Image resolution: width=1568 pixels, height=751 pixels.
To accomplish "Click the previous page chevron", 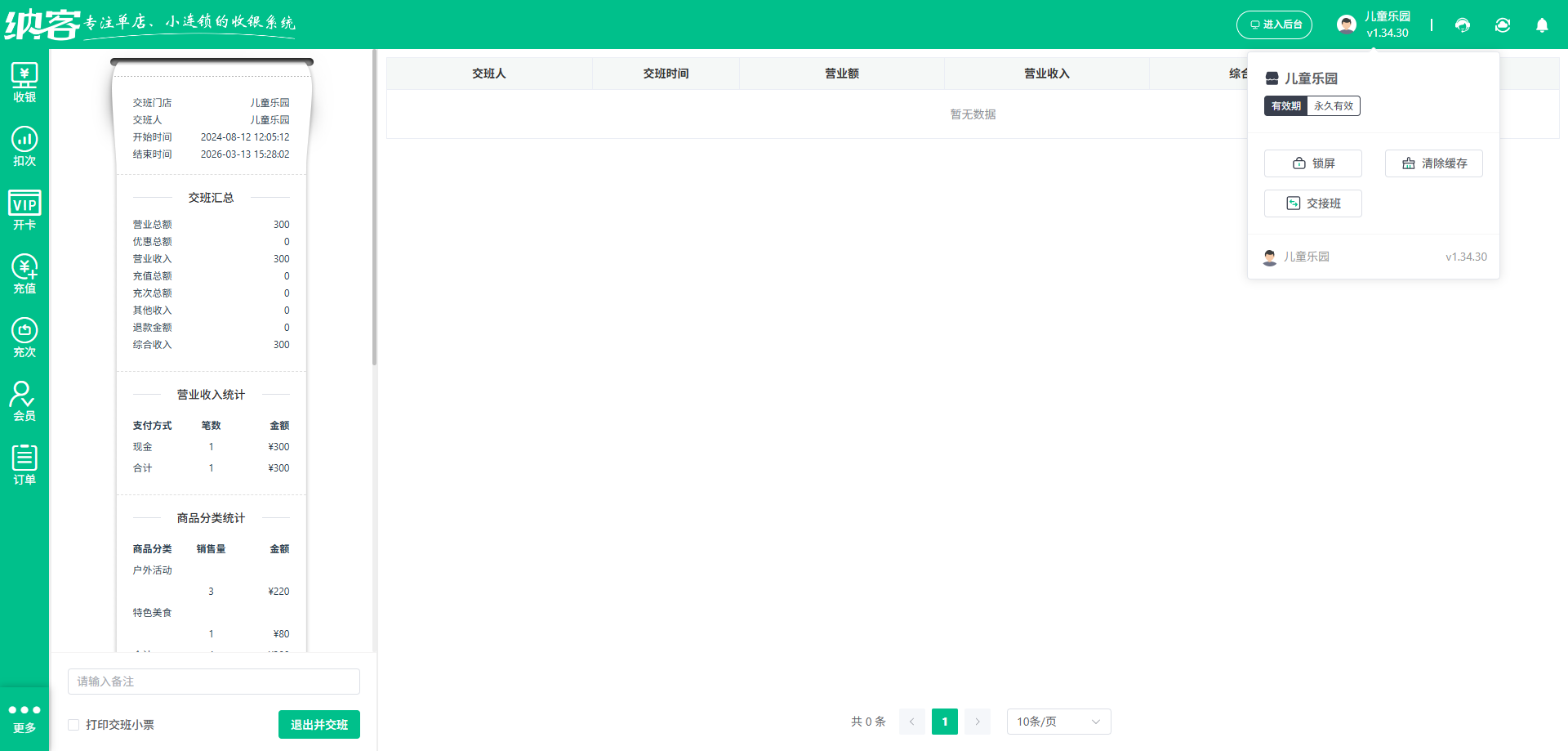I will [x=911, y=722].
